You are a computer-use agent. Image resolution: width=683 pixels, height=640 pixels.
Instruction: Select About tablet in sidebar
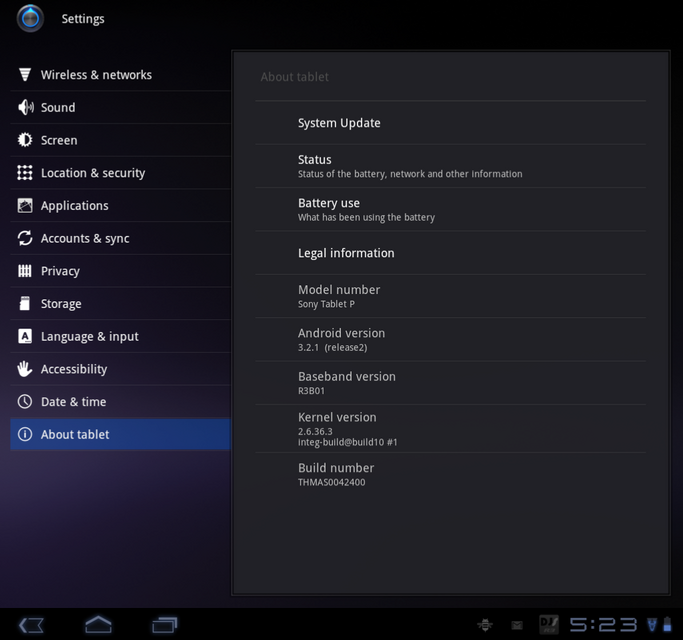pos(121,434)
